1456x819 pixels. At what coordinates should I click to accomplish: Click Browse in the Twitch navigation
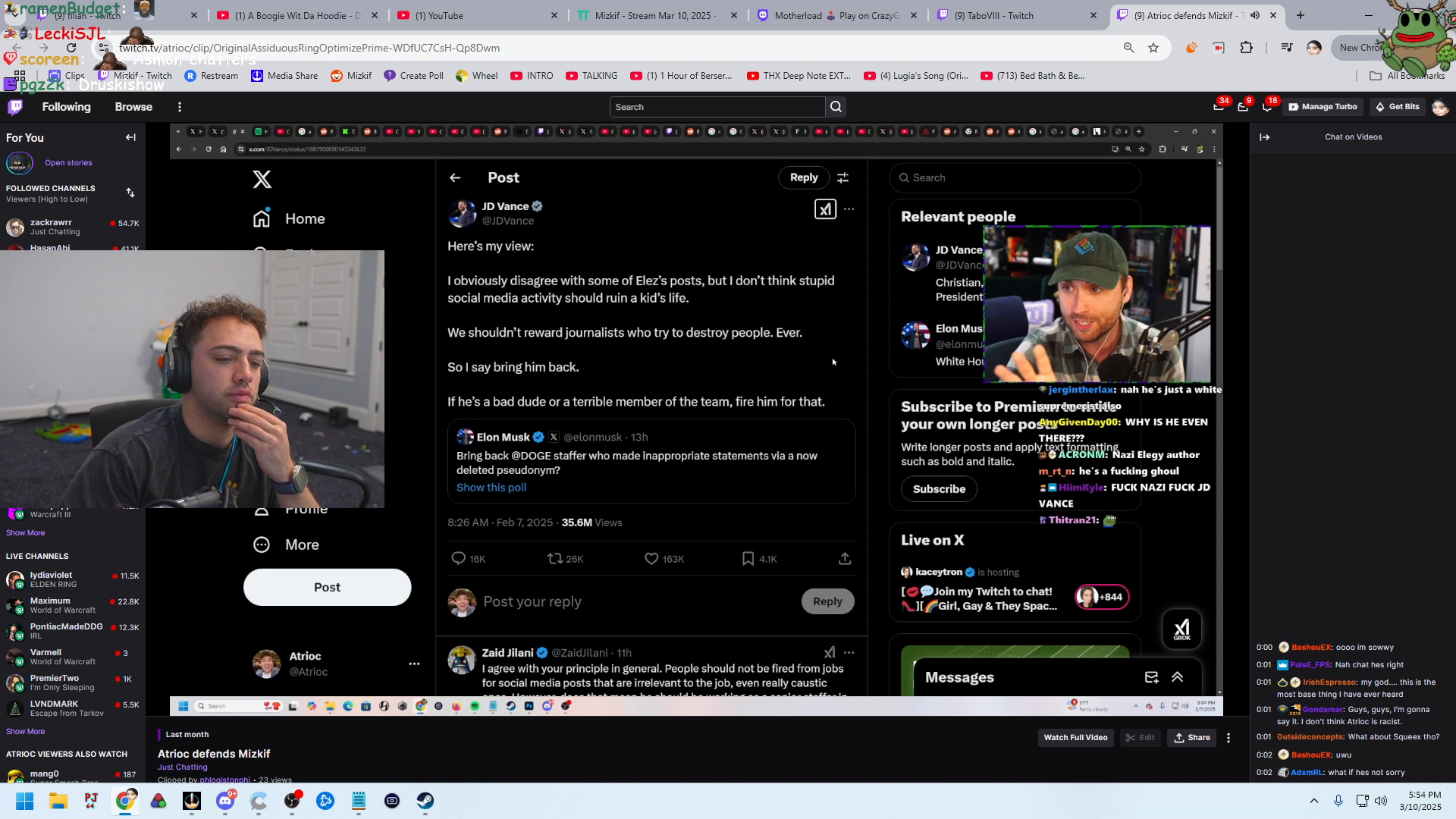tap(133, 107)
